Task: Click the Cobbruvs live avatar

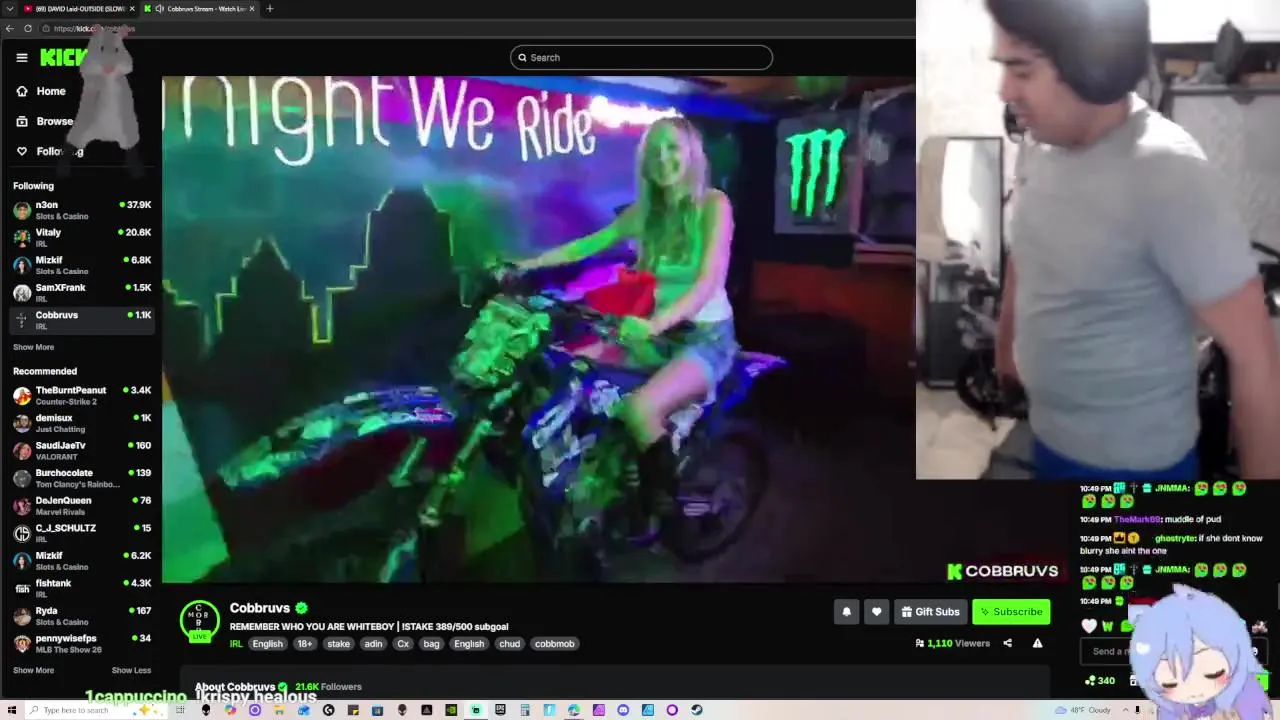Action: pyautogui.click(x=199, y=620)
